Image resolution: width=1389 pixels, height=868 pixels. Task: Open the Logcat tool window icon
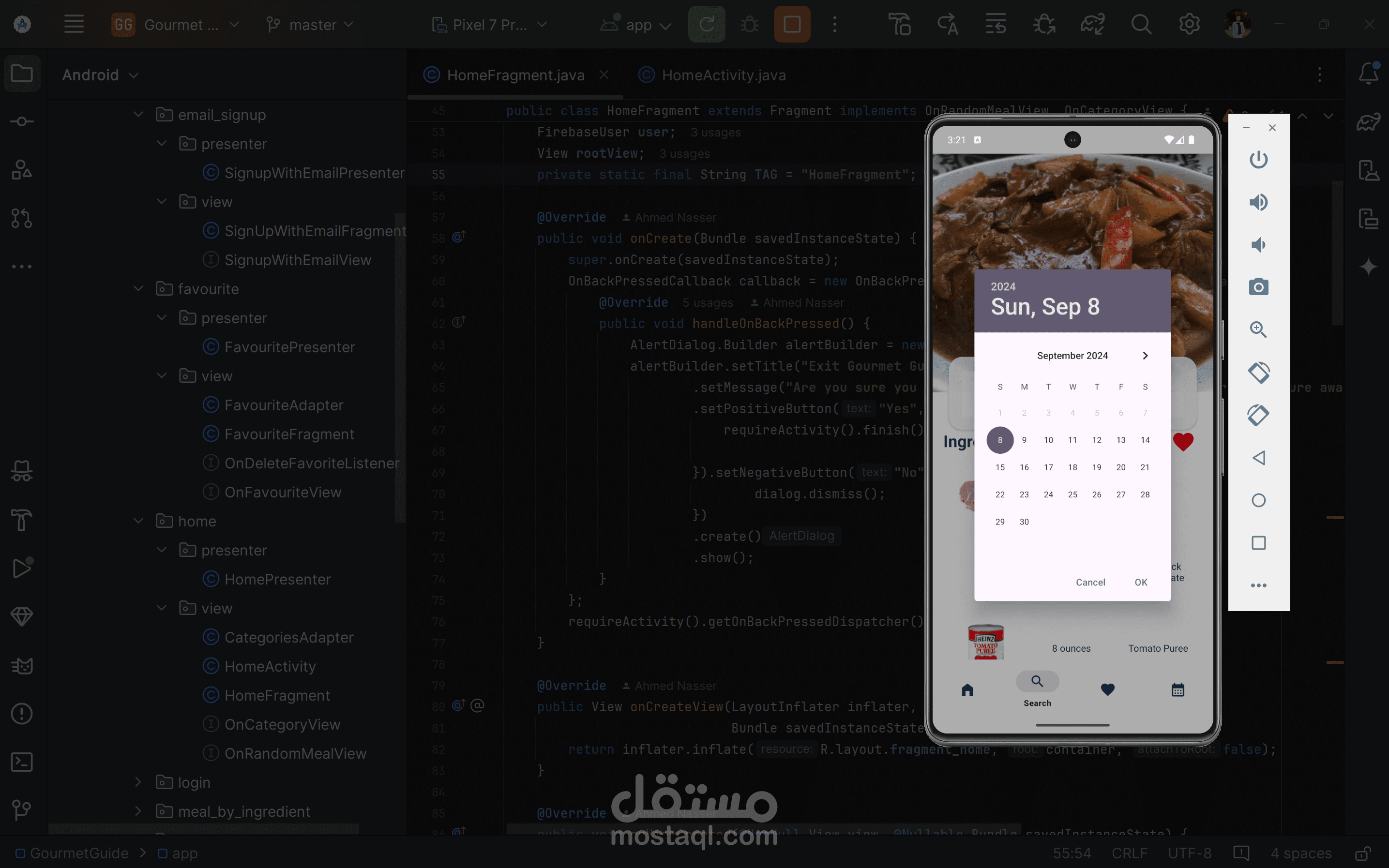[22, 666]
